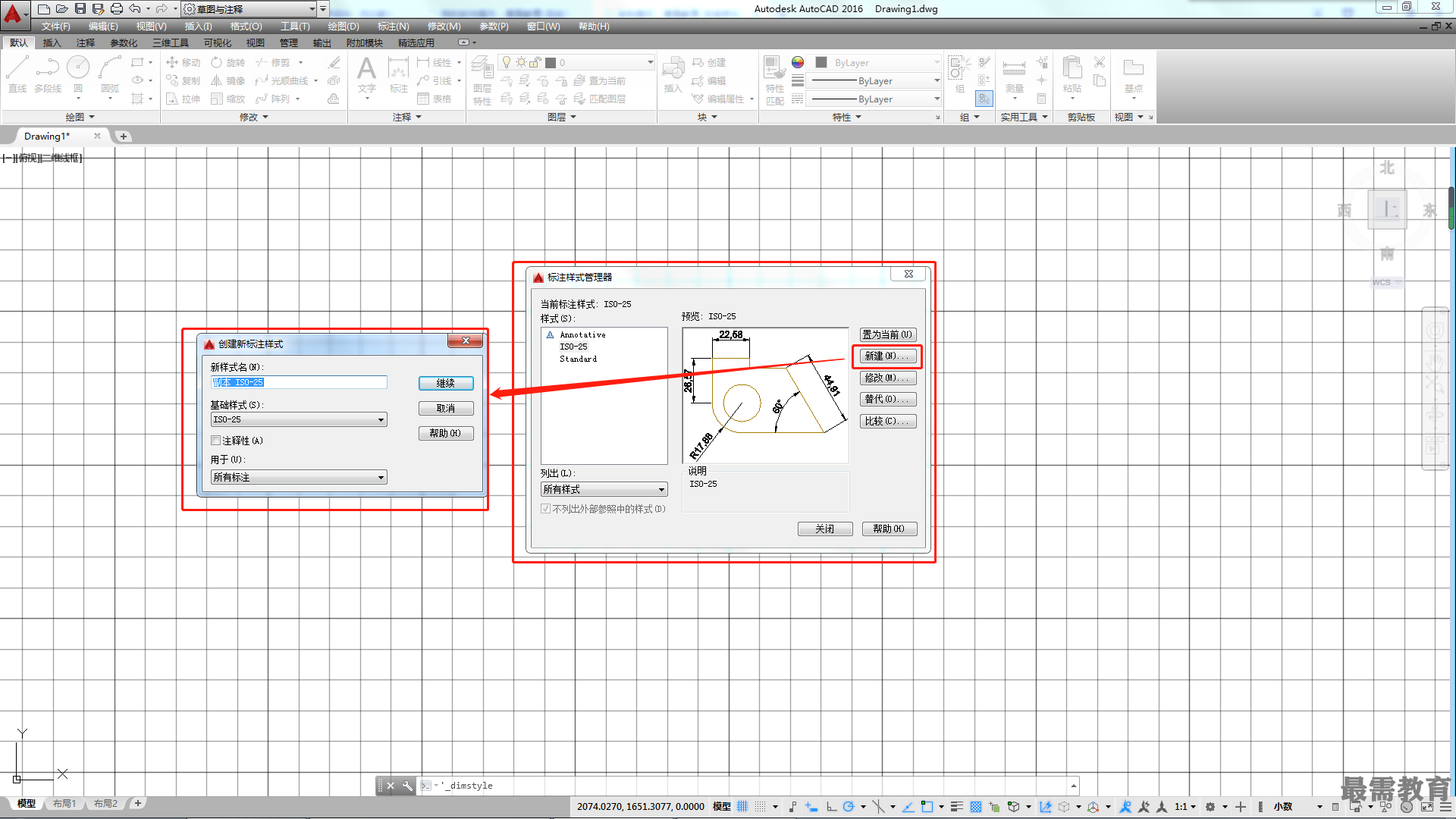Check the Annotative (注释性) checkbox

coord(216,441)
